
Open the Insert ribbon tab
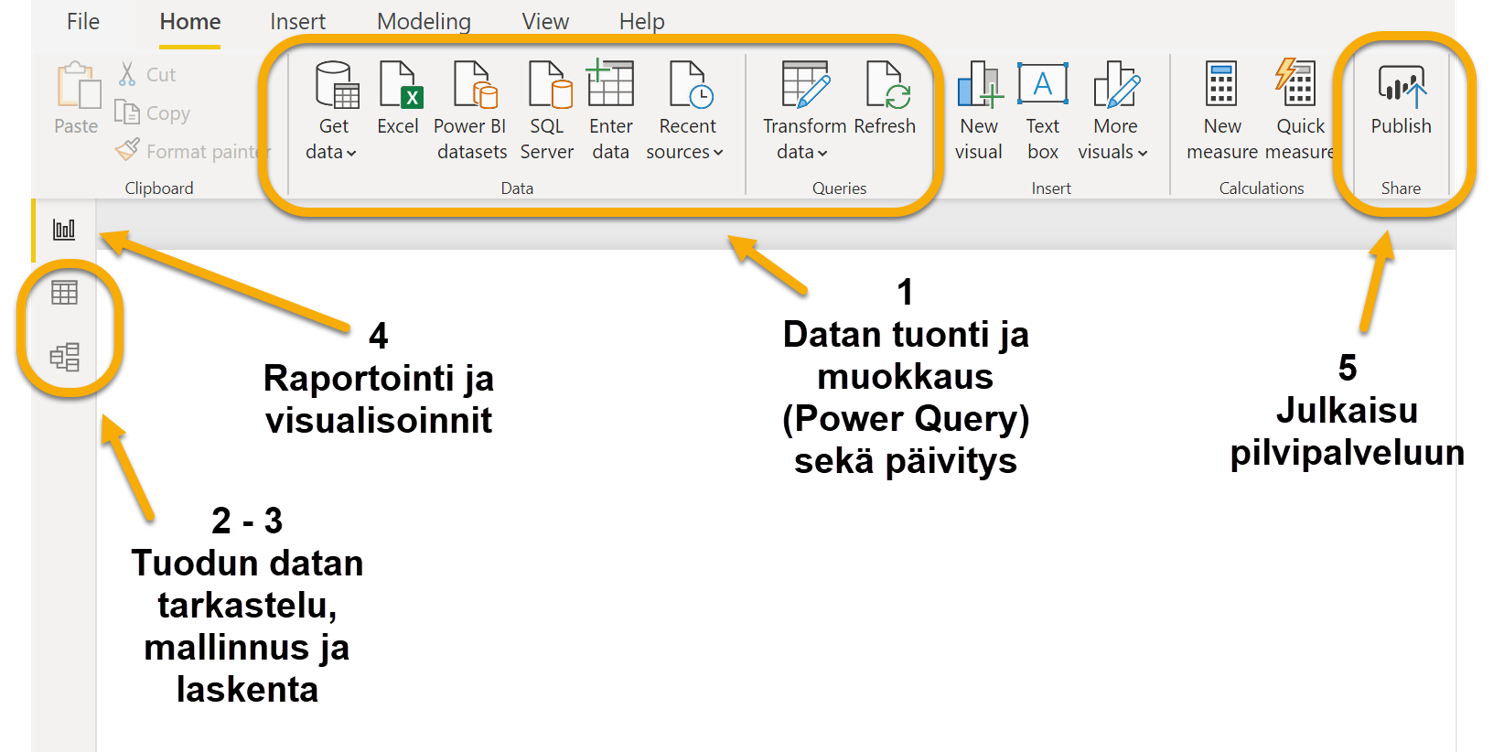coord(297,21)
